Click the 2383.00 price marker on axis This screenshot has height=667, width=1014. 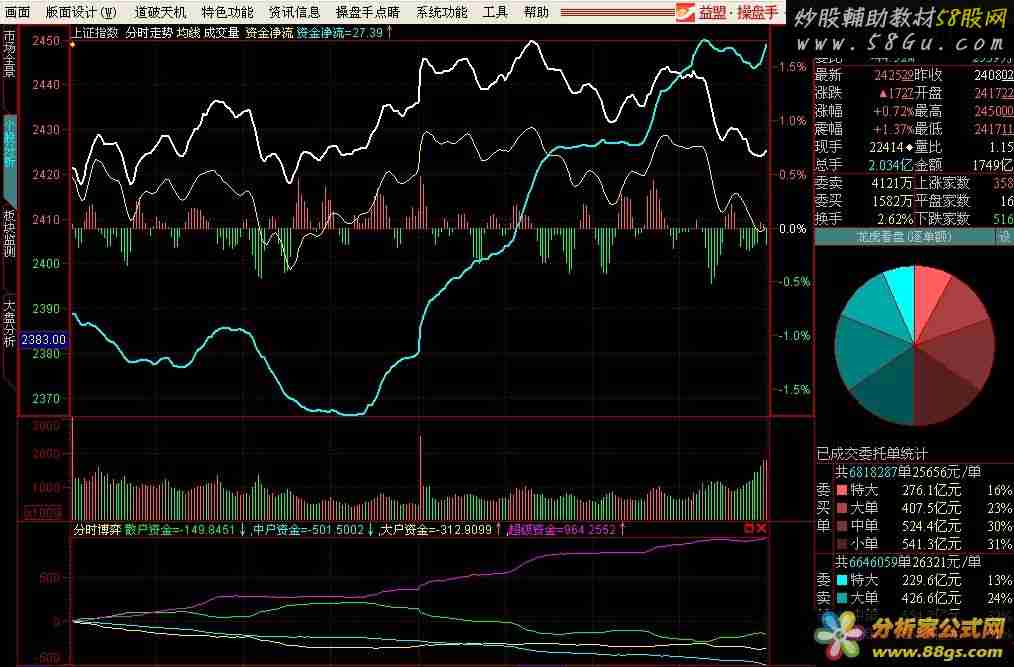tap(44, 340)
